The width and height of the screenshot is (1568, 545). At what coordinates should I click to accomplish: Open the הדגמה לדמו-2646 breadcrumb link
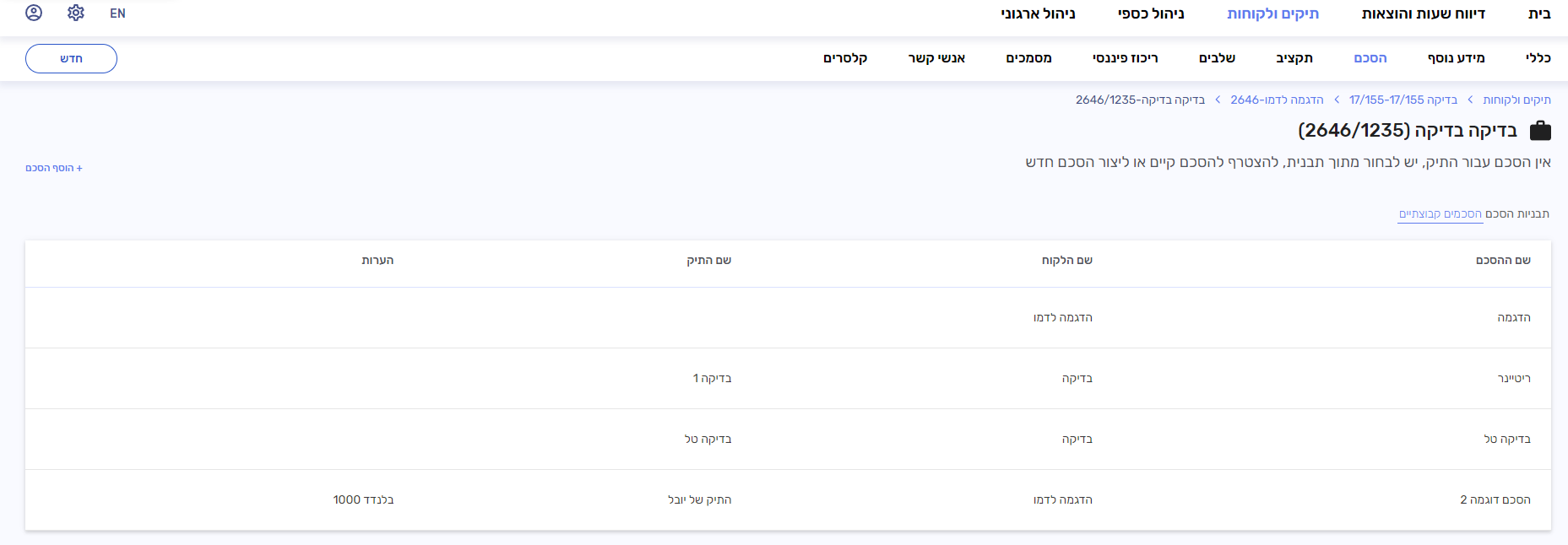[1277, 100]
